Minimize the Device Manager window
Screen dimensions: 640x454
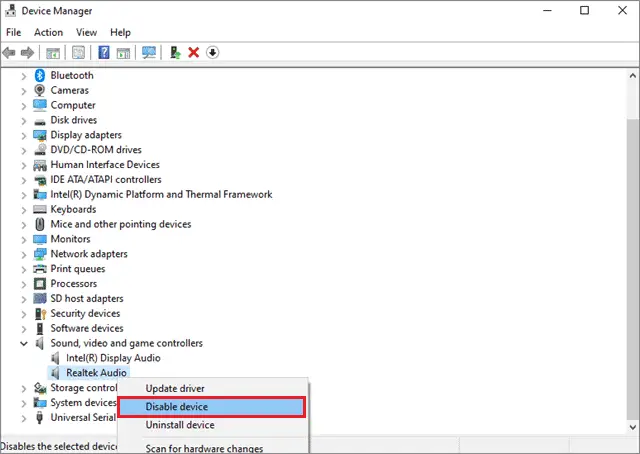(547, 10)
